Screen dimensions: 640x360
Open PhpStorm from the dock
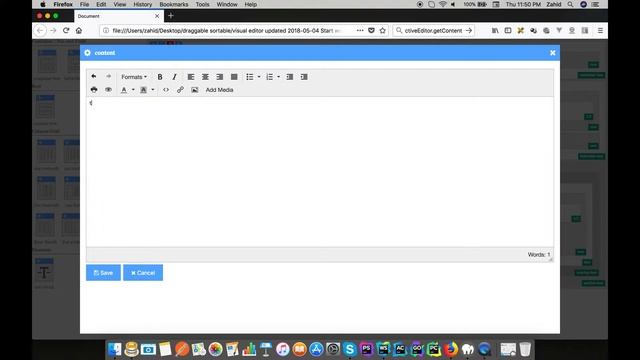coord(366,349)
